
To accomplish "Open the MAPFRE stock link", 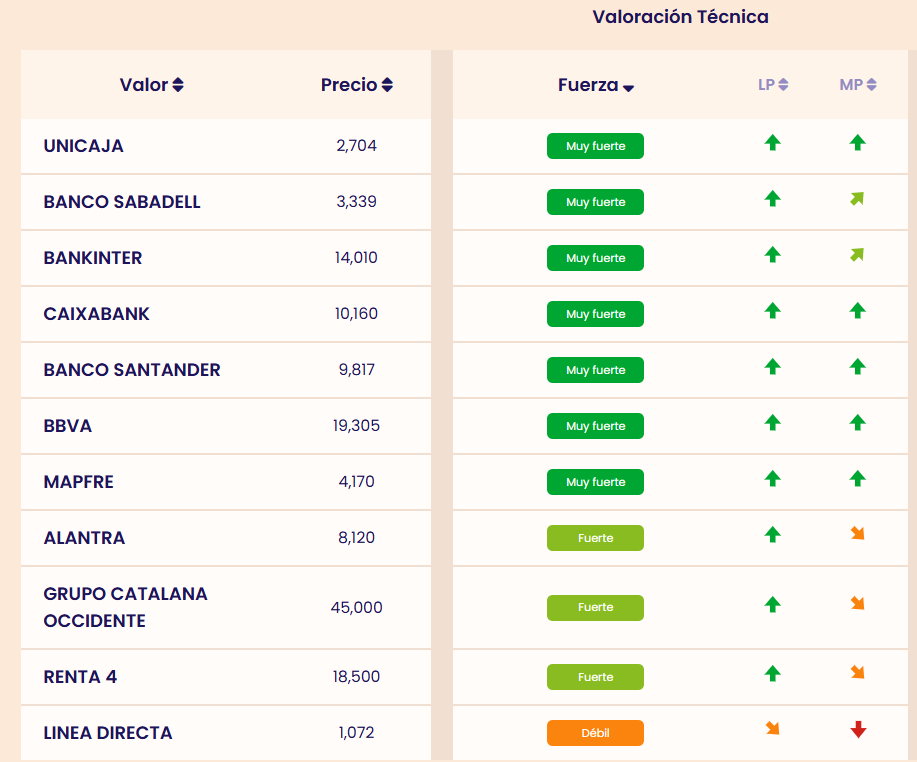I will (79, 482).
